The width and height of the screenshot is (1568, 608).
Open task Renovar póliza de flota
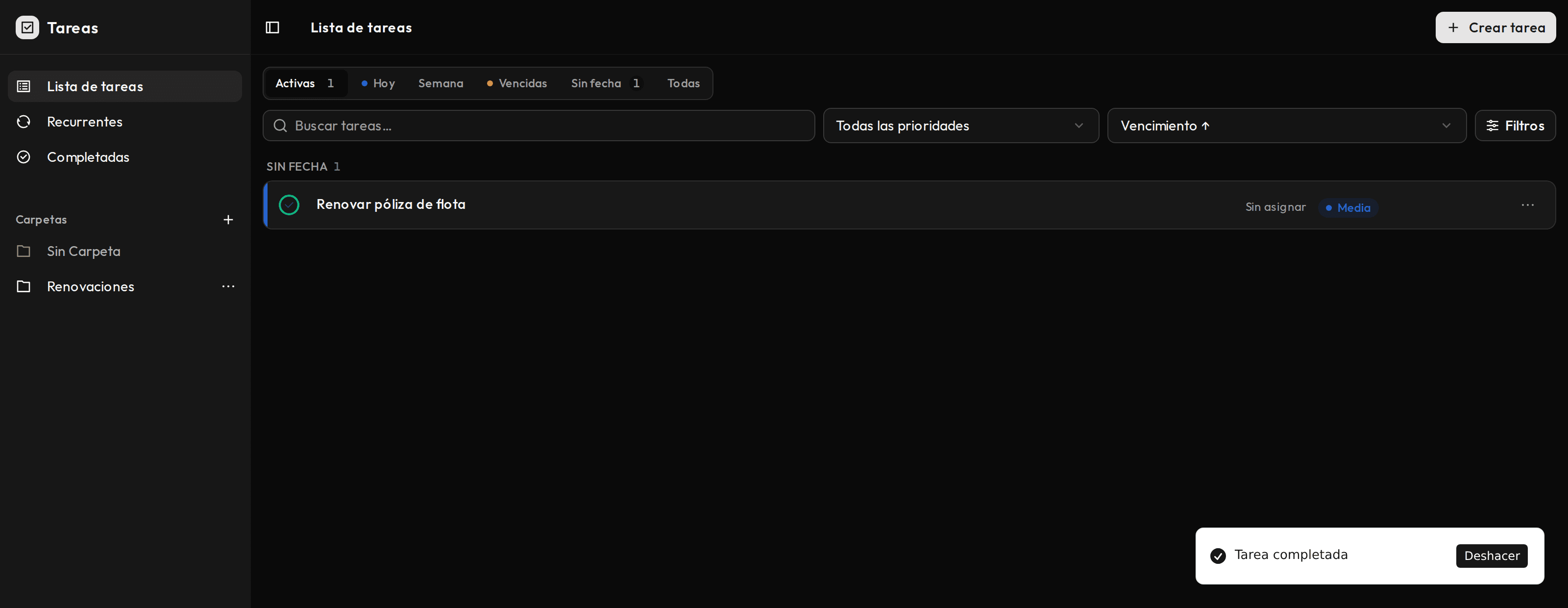coord(391,204)
